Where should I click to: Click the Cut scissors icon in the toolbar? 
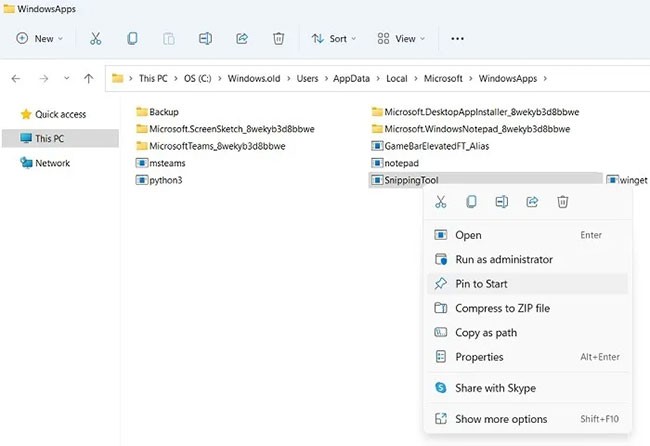[x=96, y=39]
